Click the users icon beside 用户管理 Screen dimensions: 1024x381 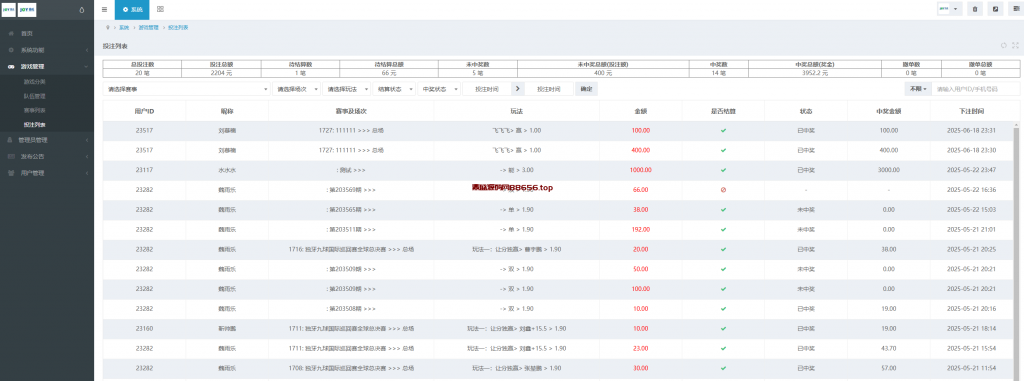coord(11,173)
